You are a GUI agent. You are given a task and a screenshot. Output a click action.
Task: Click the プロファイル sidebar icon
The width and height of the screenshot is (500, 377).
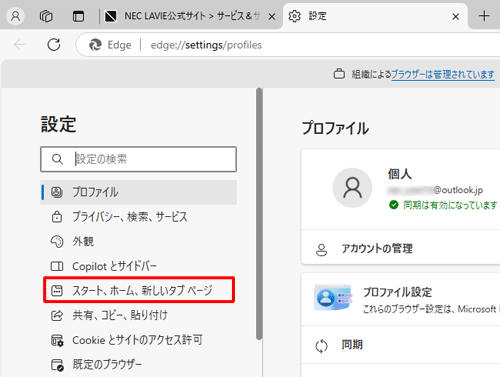(57, 192)
